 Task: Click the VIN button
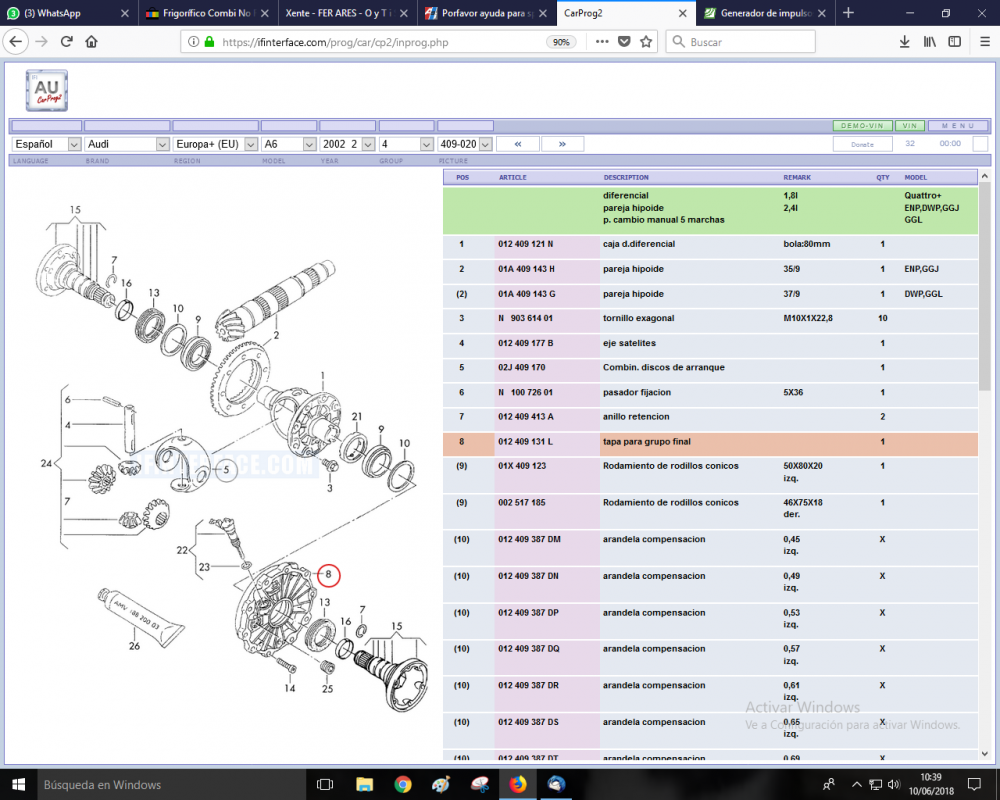coord(909,126)
